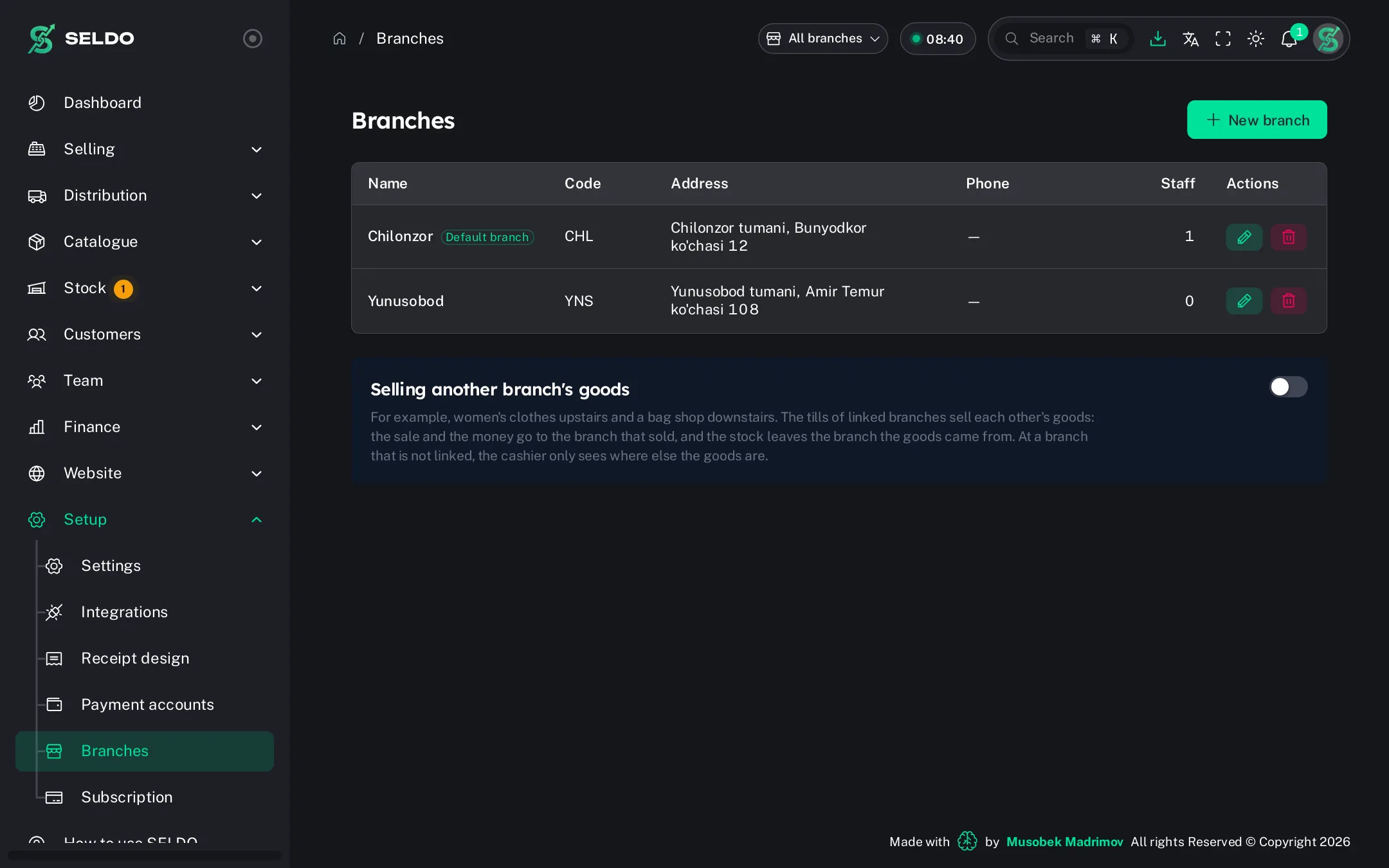The height and width of the screenshot is (868, 1389).
Task: Click the Default branch badge
Action: pyautogui.click(x=487, y=237)
